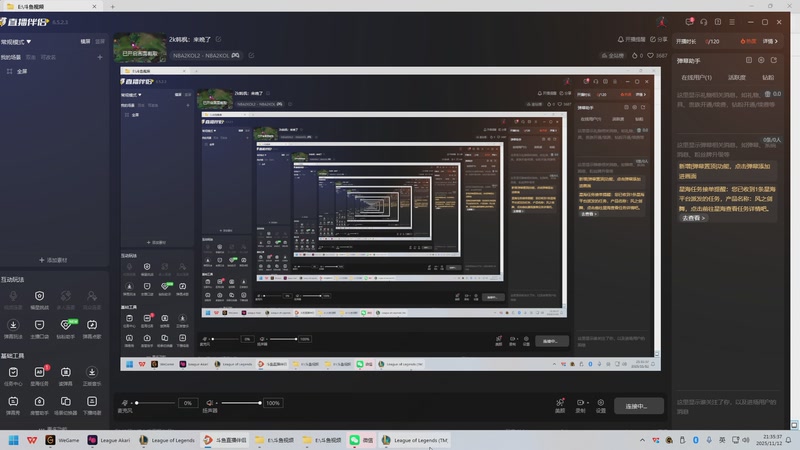Screen dimensions: 800x450
Task: Open the hamburger main menu icon
Action: (732, 22)
